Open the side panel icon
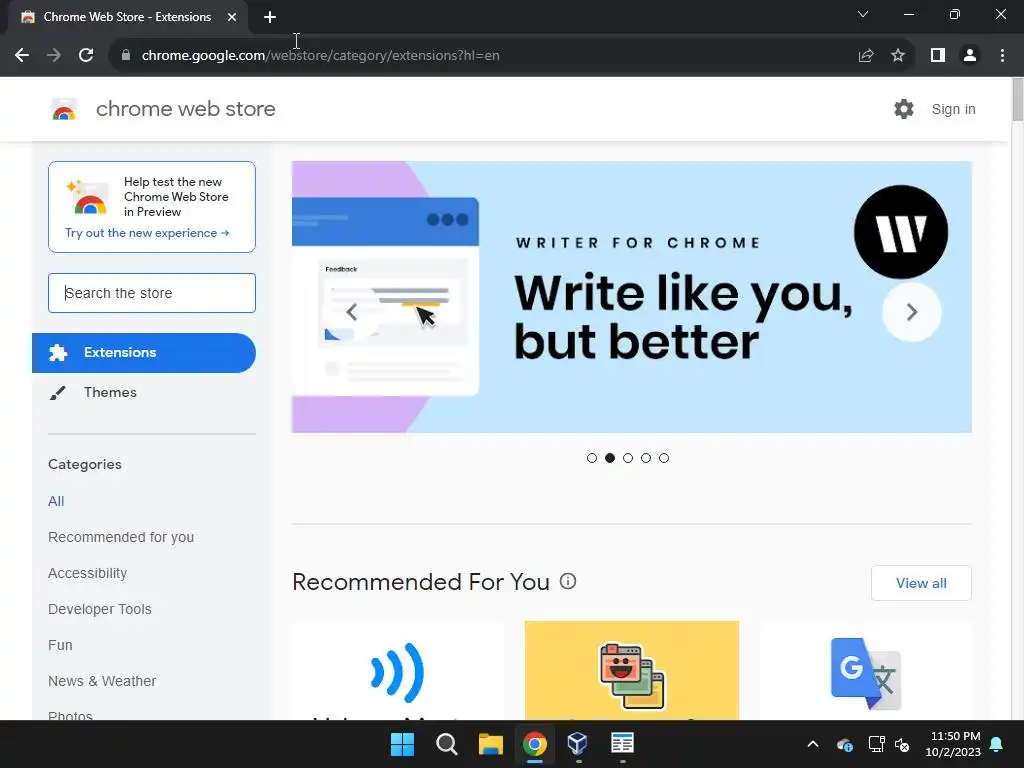The height and width of the screenshot is (768, 1024). (938, 56)
